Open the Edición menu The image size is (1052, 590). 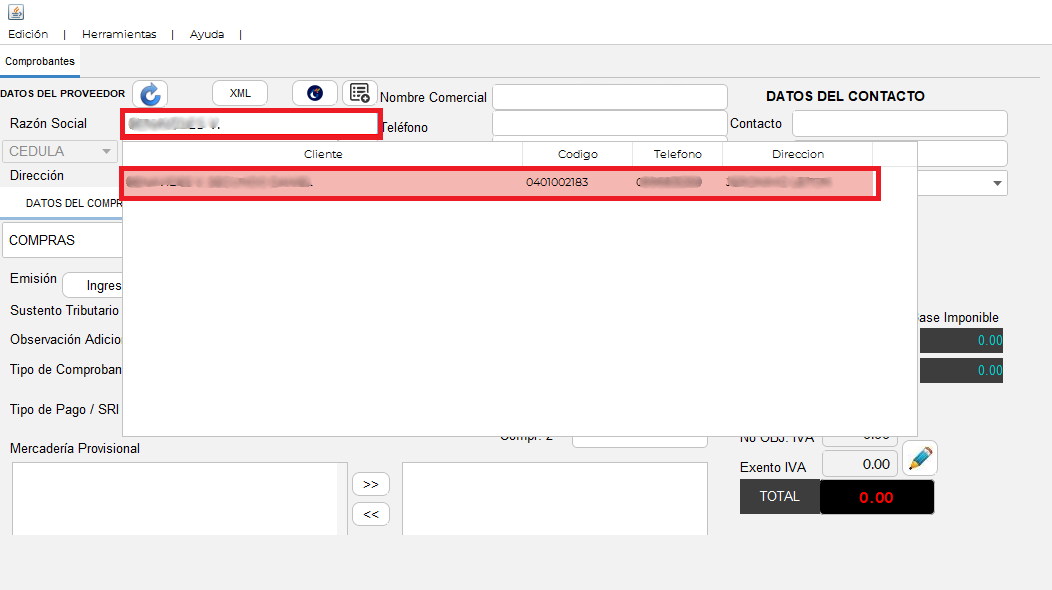pyautogui.click(x=28, y=34)
